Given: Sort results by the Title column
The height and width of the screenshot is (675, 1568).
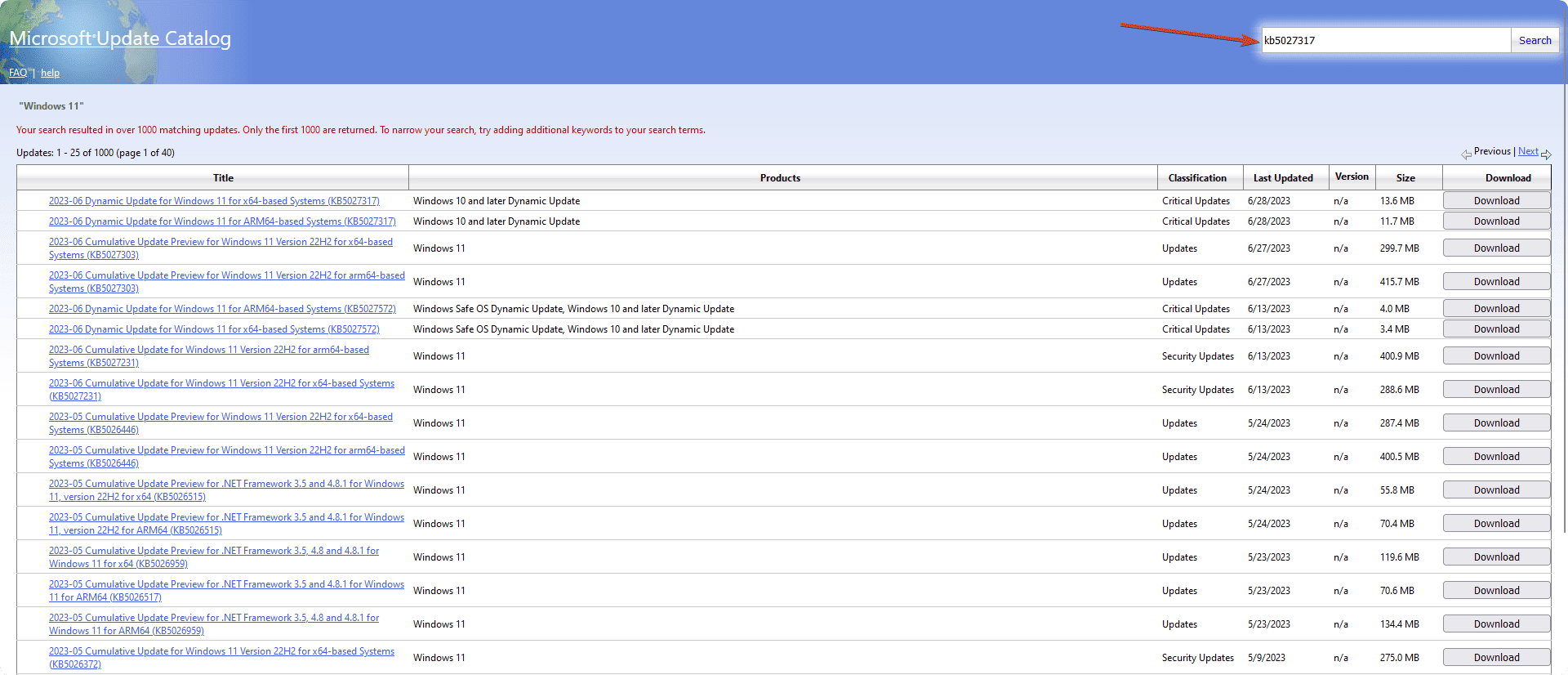Looking at the screenshot, I should [x=223, y=178].
